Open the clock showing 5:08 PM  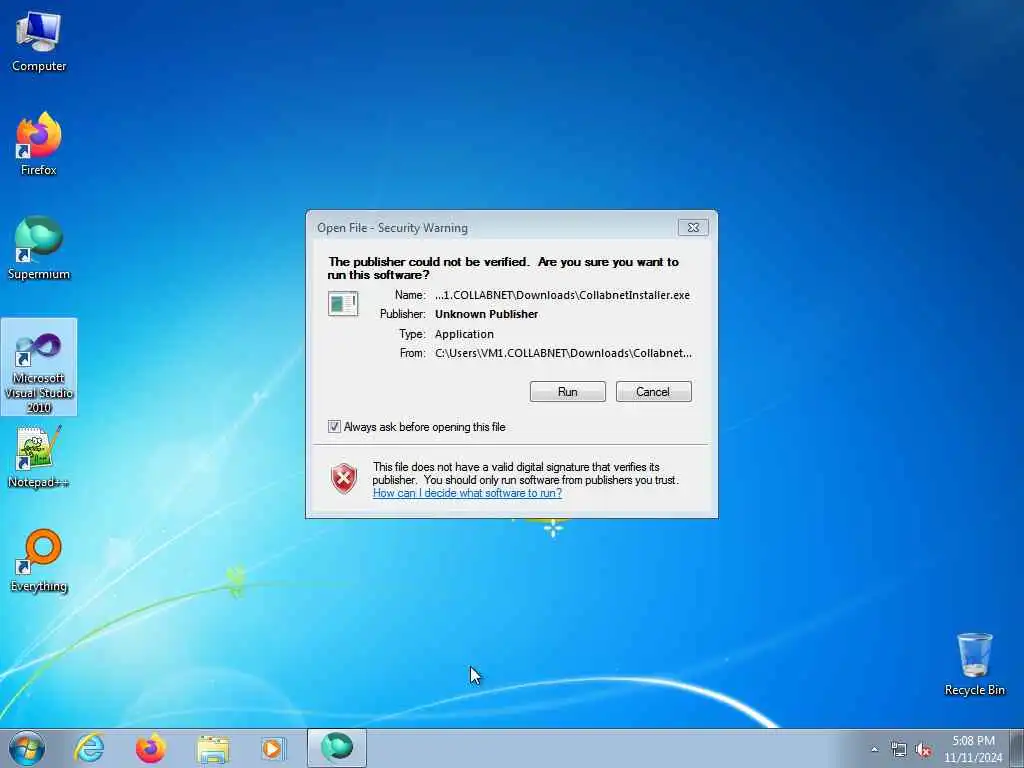point(973,749)
